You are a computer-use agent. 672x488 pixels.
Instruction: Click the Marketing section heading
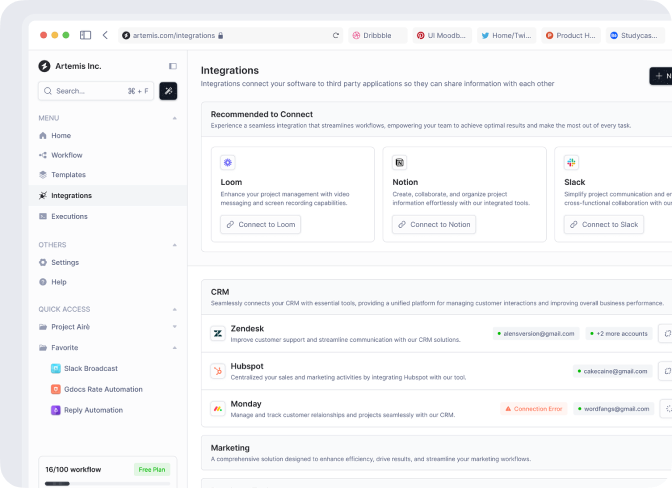[x=230, y=448]
